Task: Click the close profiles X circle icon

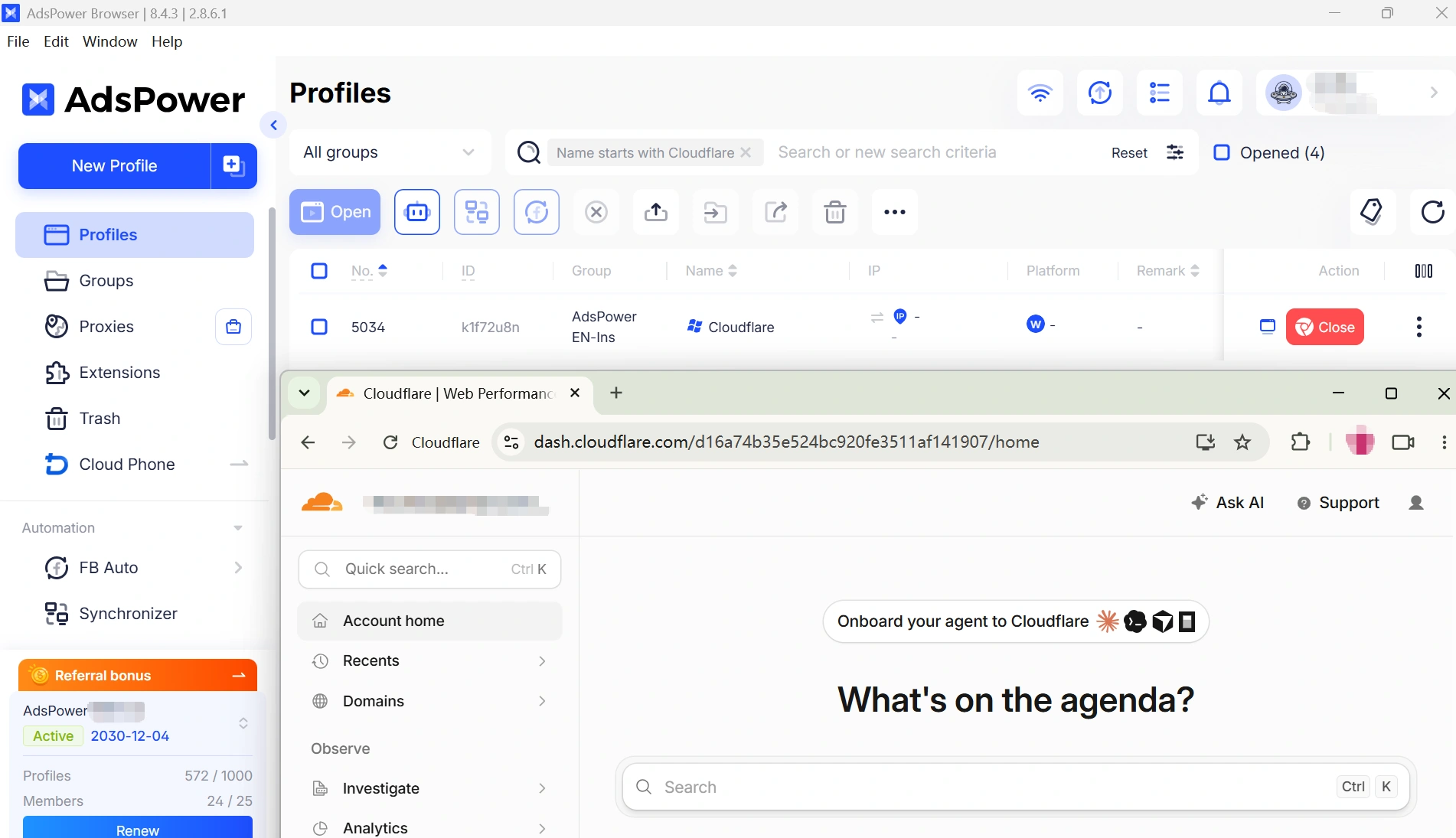Action: pyautogui.click(x=596, y=212)
